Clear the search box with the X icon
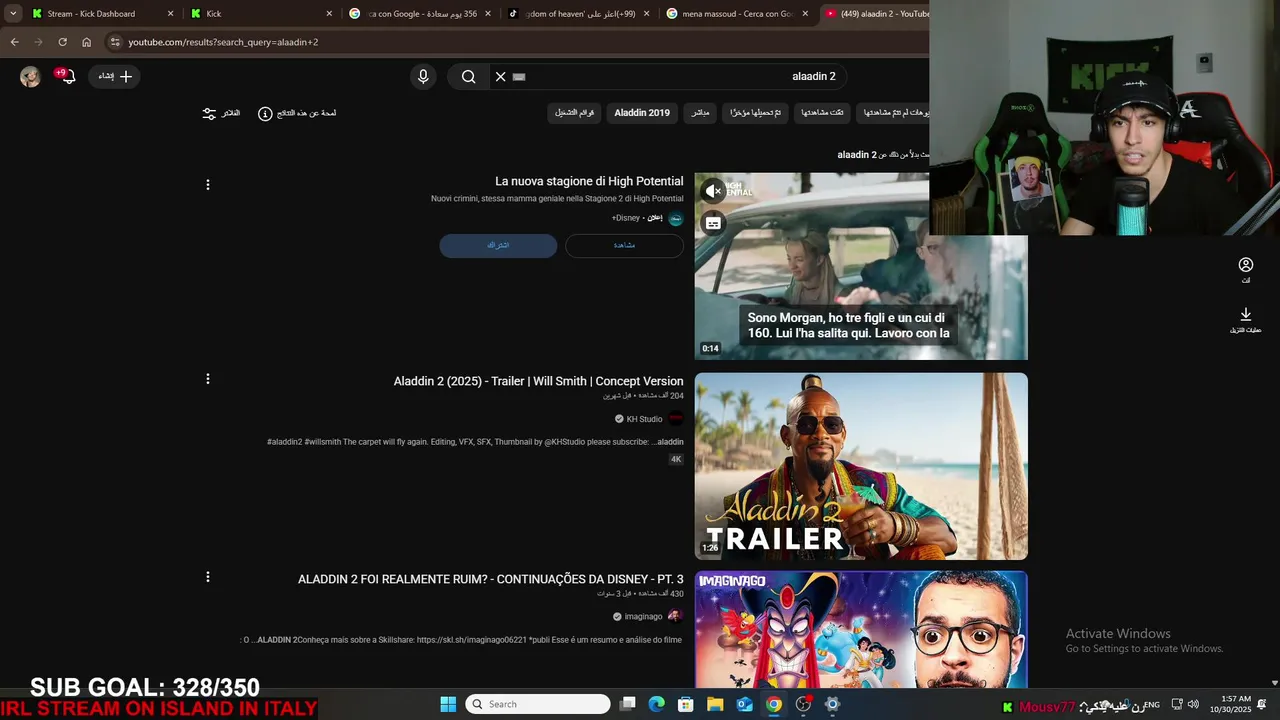The height and width of the screenshot is (720, 1280). click(500, 76)
